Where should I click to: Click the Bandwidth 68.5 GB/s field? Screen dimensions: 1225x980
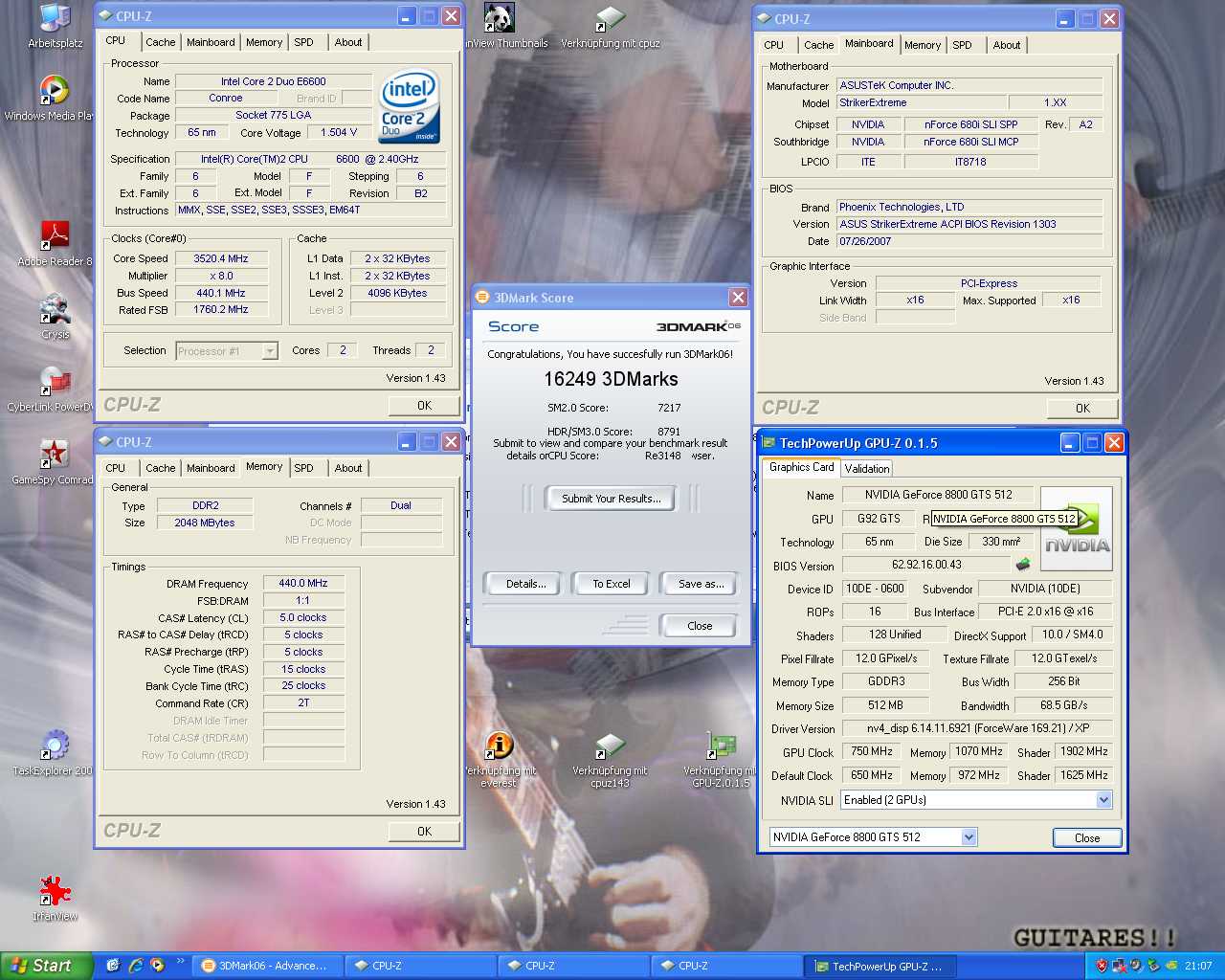pyautogui.click(x=1064, y=705)
